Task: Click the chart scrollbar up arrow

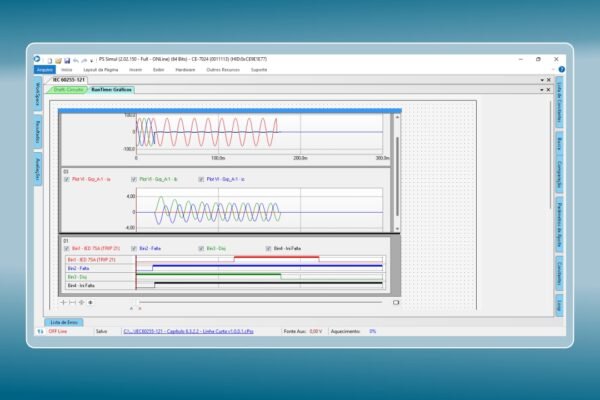Action: (x=397, y=117)
